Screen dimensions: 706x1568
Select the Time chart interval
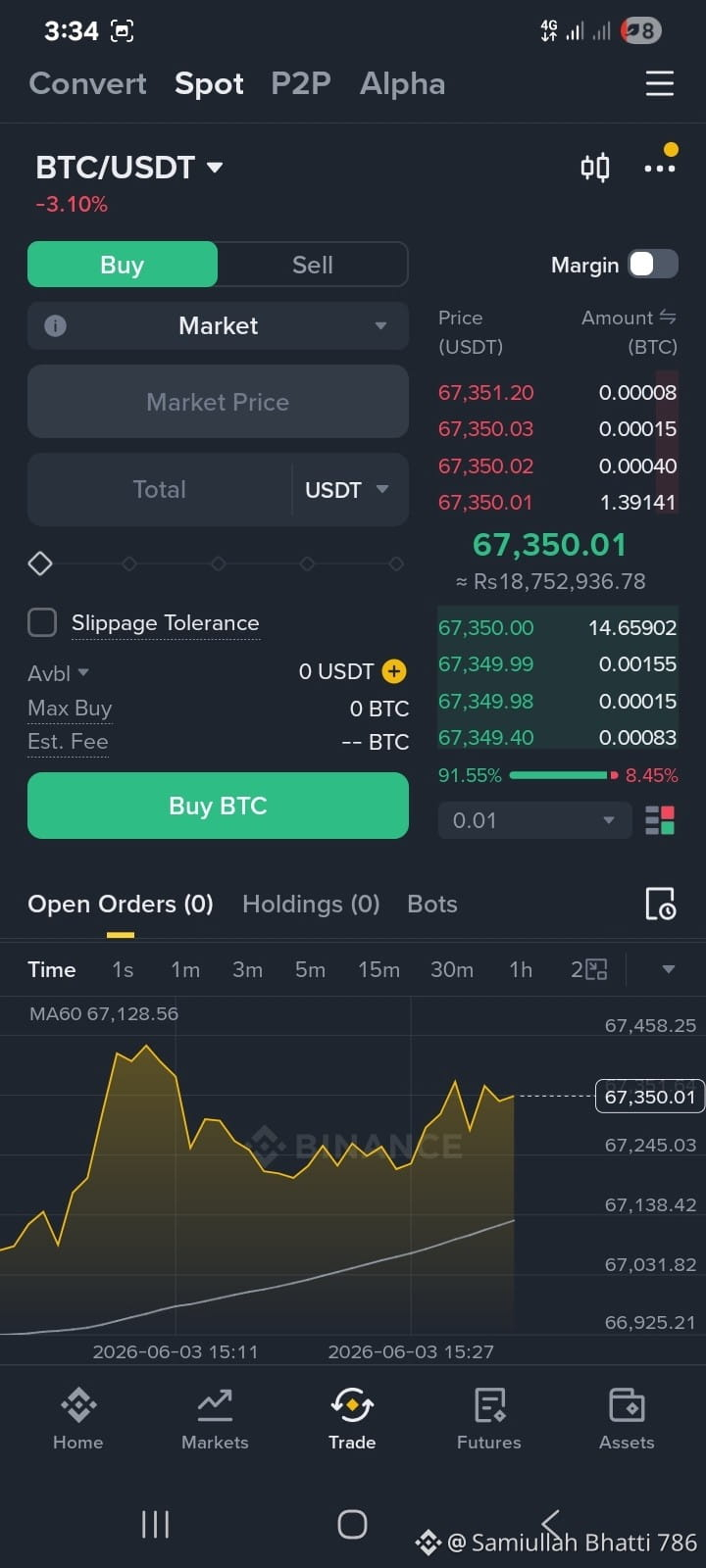[x=52, y=969]
